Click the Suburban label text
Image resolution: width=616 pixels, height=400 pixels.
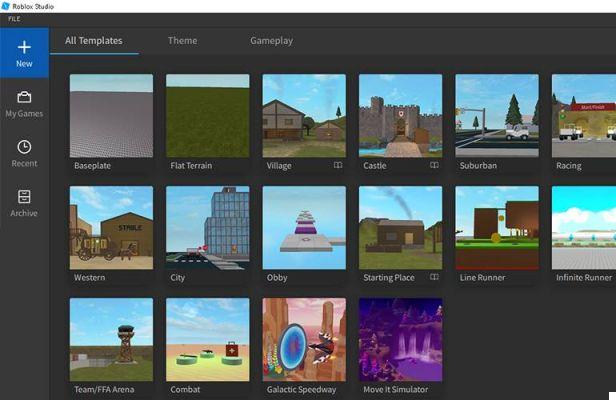[478, 166]
